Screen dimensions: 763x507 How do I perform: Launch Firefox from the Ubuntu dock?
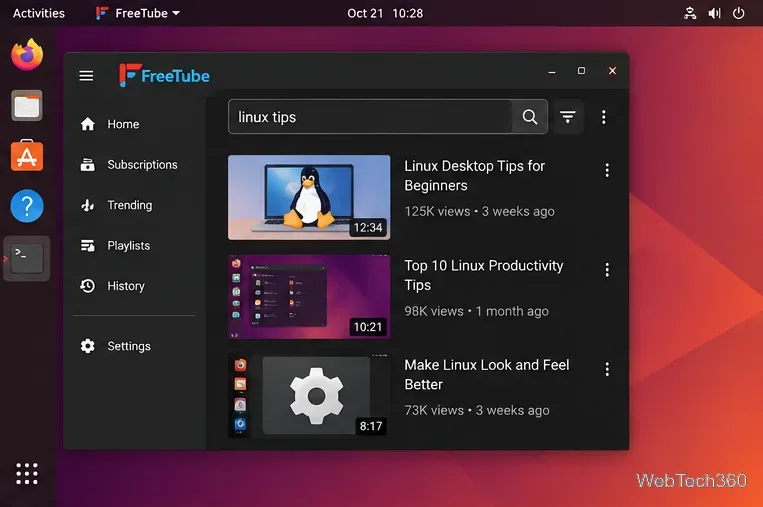(27, 54)
